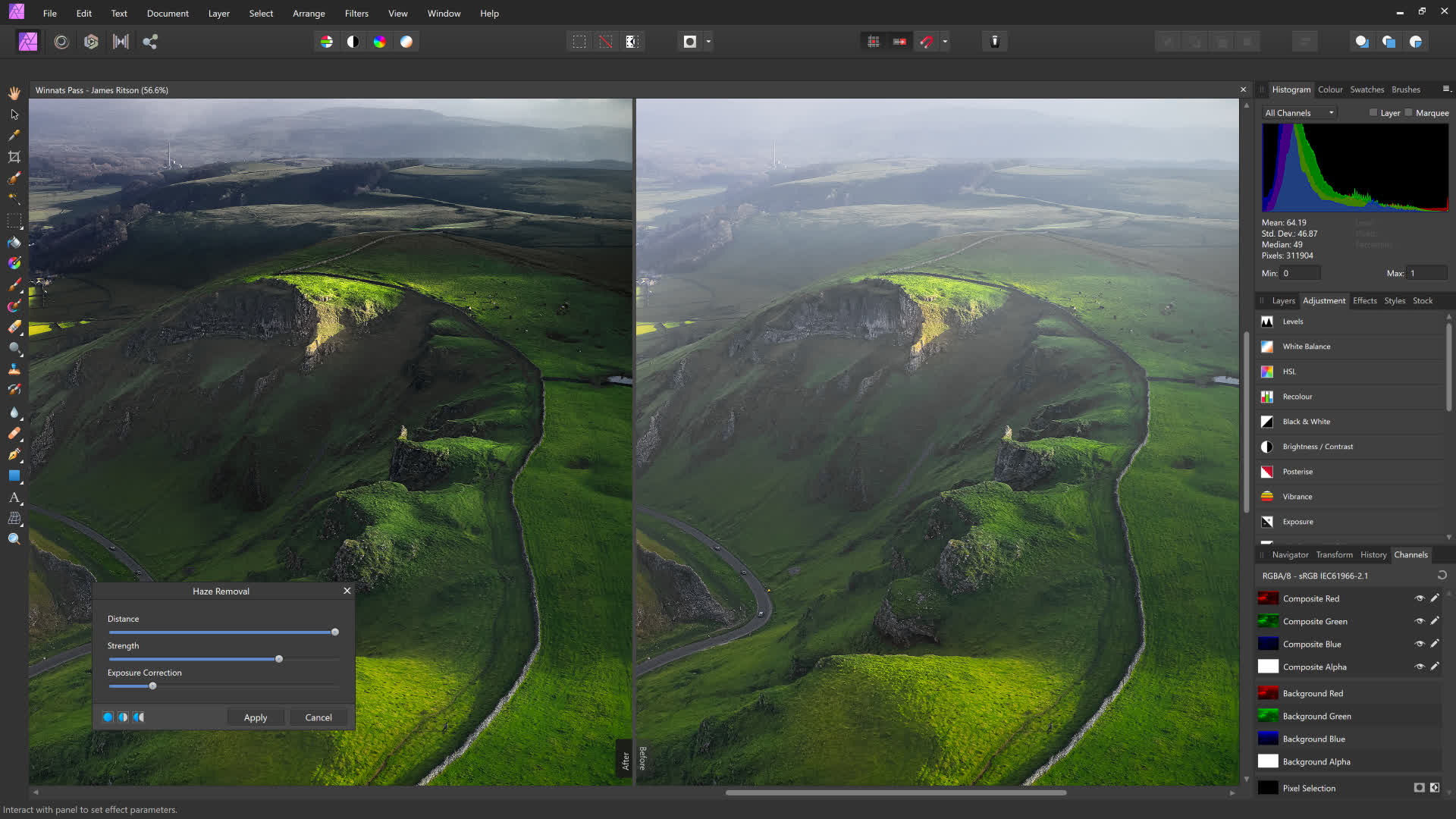Expand the snapping options dropdown arrow
1456x819 pixels.
pyautogui.click(x=945, y=42)
